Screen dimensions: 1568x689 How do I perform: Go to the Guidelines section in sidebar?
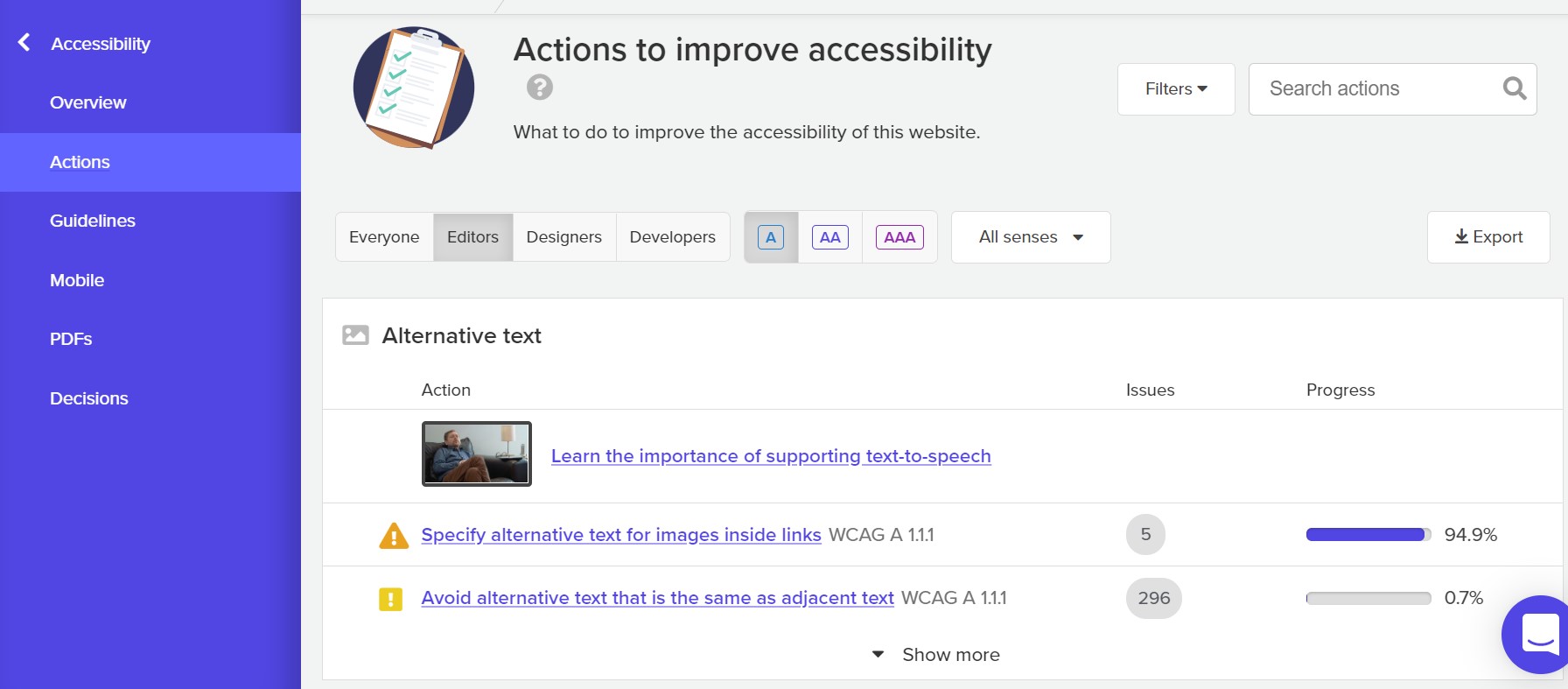(x=92, y=221)
